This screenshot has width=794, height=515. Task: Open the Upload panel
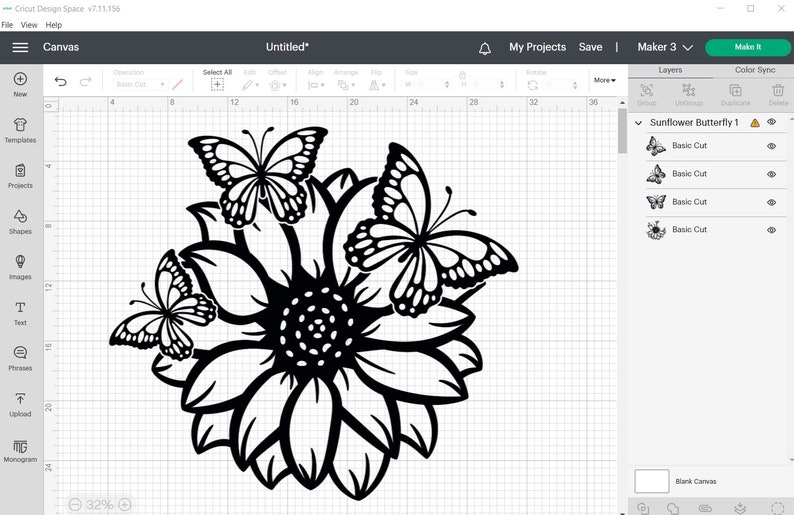point(20,404)
